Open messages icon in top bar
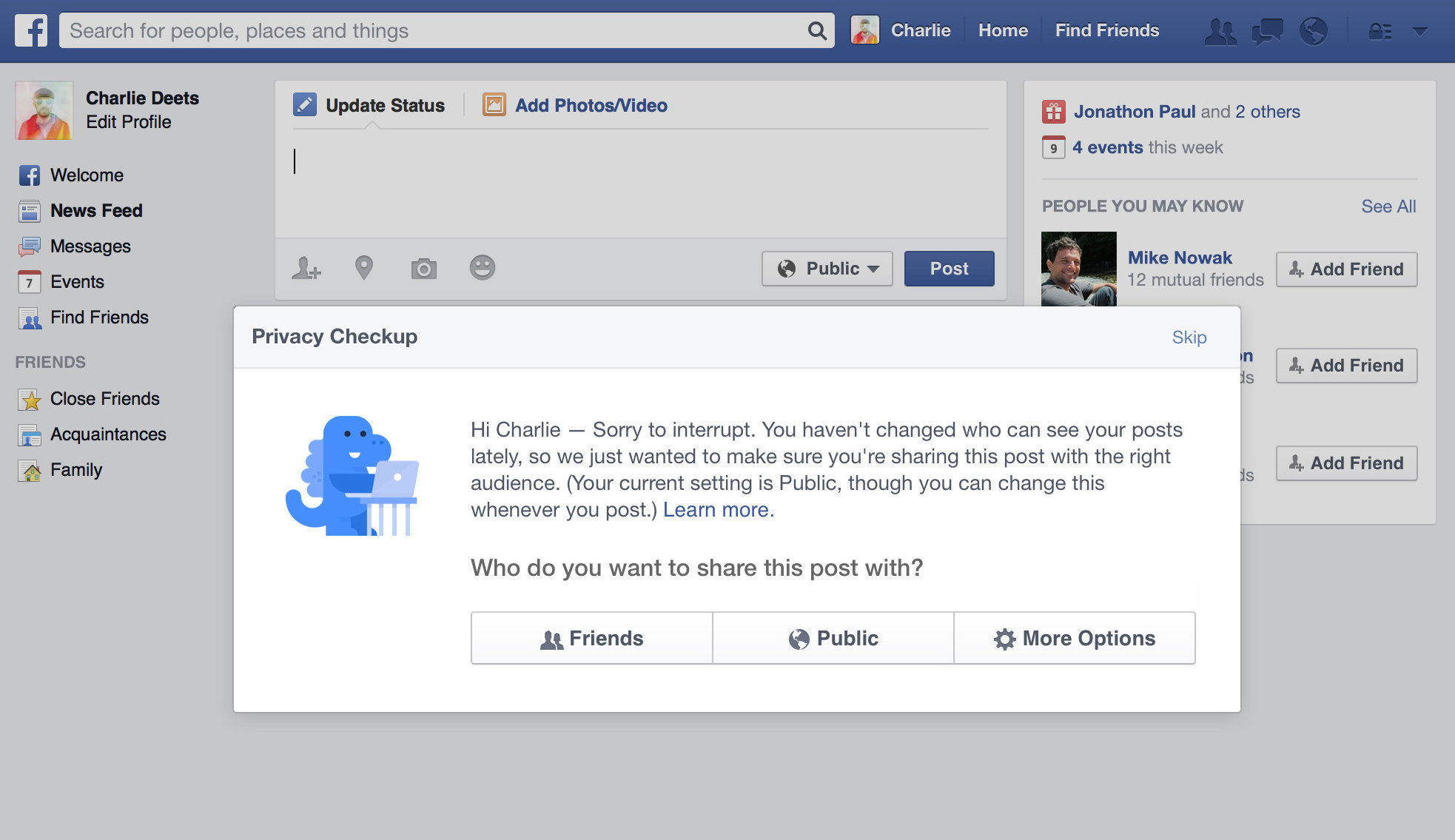 click(x=1267, y=31)
